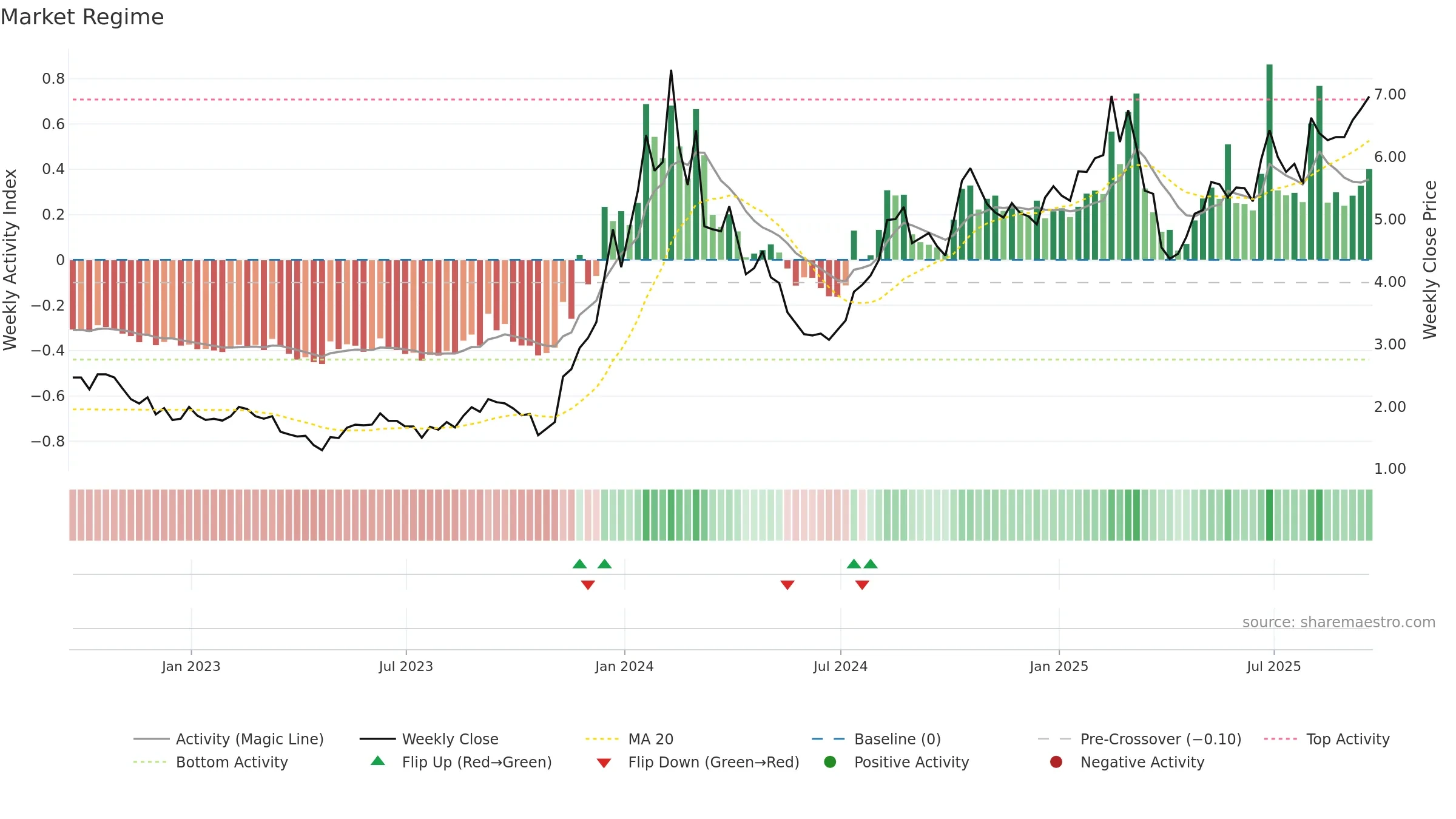Image resolution: width=1456 pixels, height=819 pixels.
Task: Click the source: sharemaestro.com text
Action: [x=1339, y=622]
